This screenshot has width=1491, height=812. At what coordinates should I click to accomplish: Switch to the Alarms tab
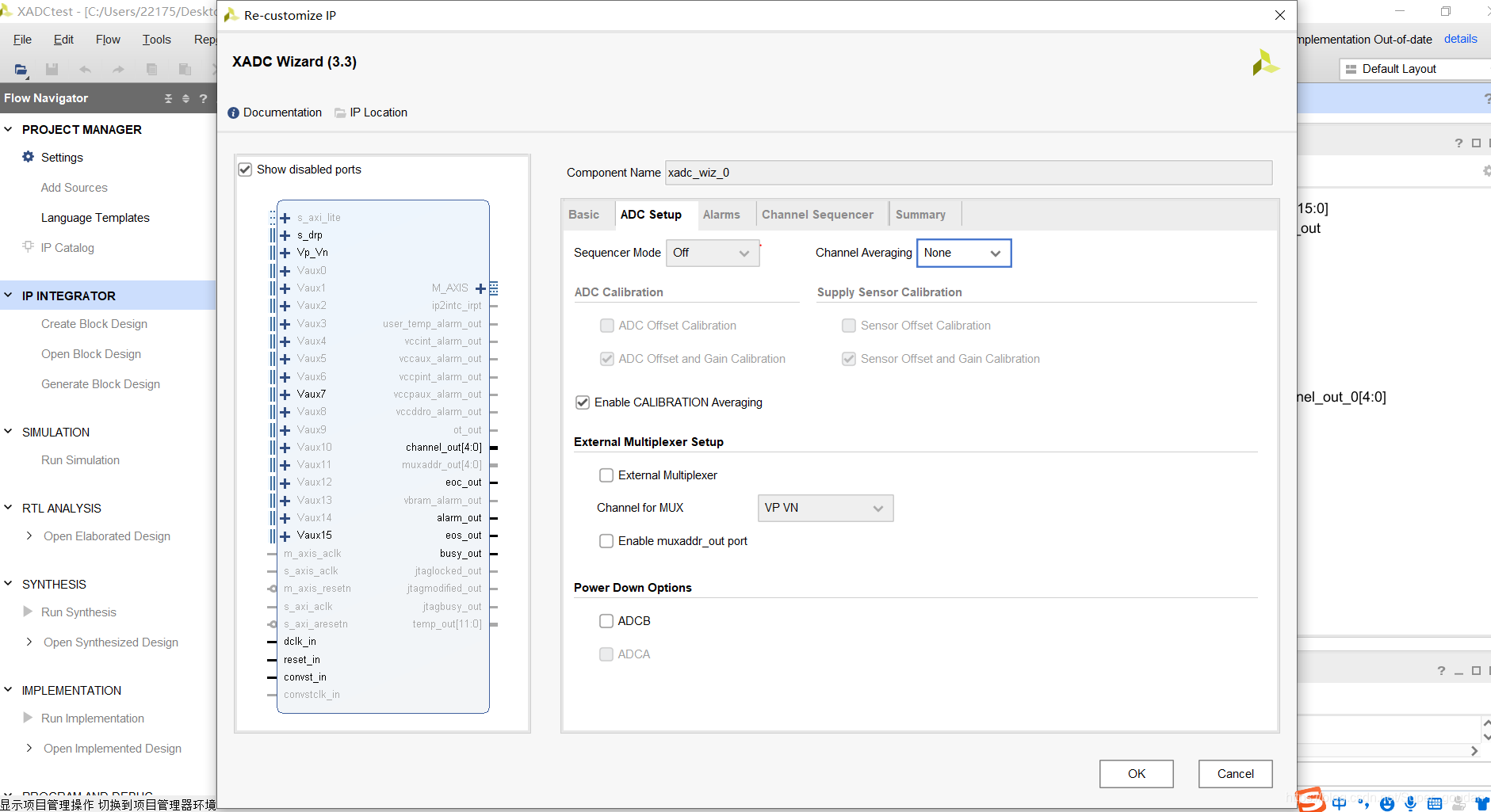[721, 215]
